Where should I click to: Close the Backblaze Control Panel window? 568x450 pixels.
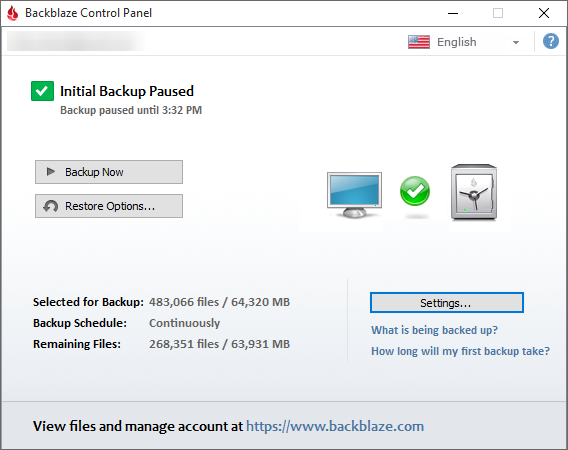(544, 13)
